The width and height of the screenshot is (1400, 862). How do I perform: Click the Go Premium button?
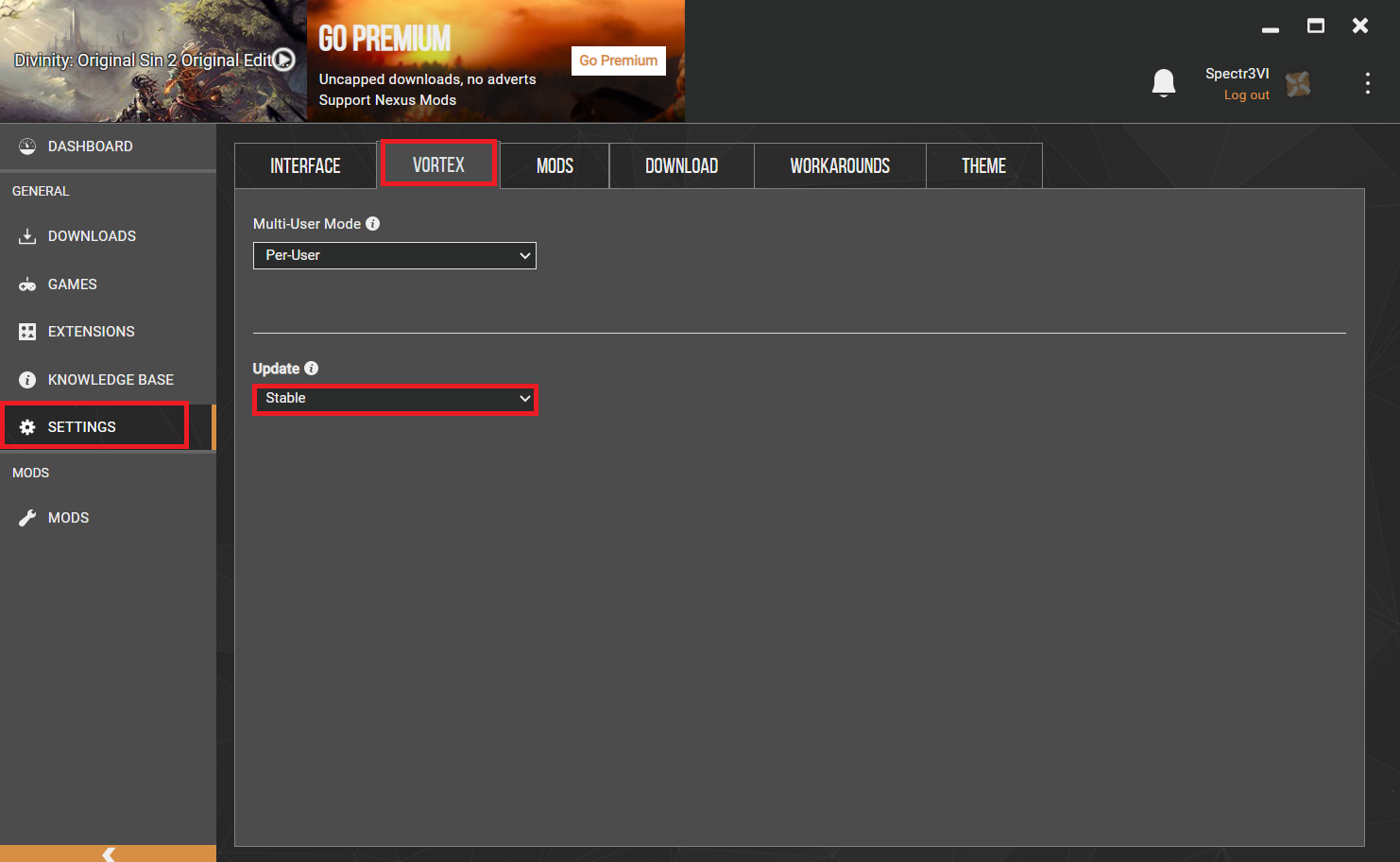[618, 60]
